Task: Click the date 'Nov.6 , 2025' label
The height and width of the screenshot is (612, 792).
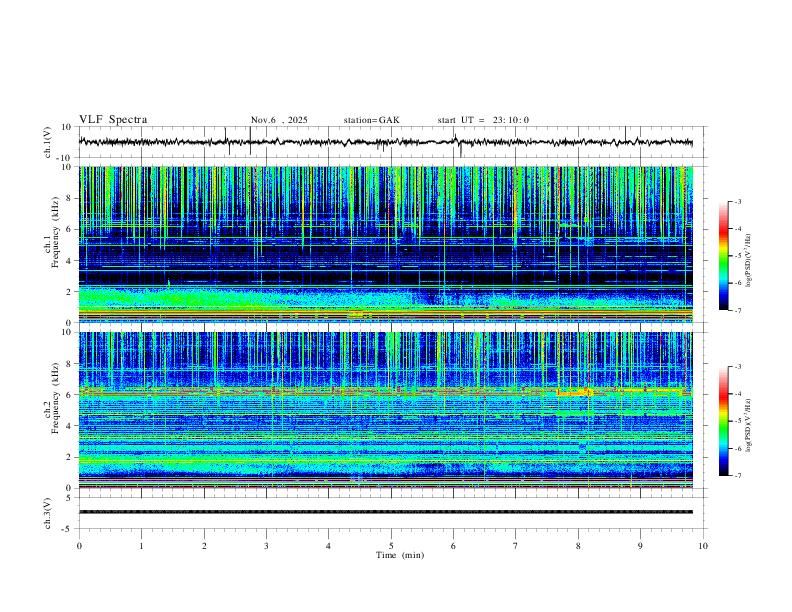Action: 279,120
